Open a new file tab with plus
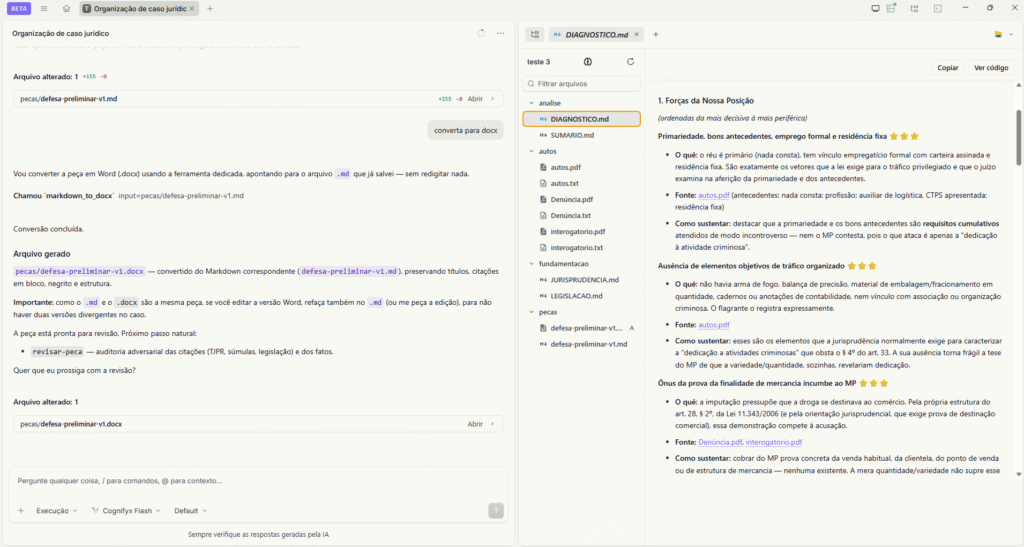1024x547 pixels. 656,35
